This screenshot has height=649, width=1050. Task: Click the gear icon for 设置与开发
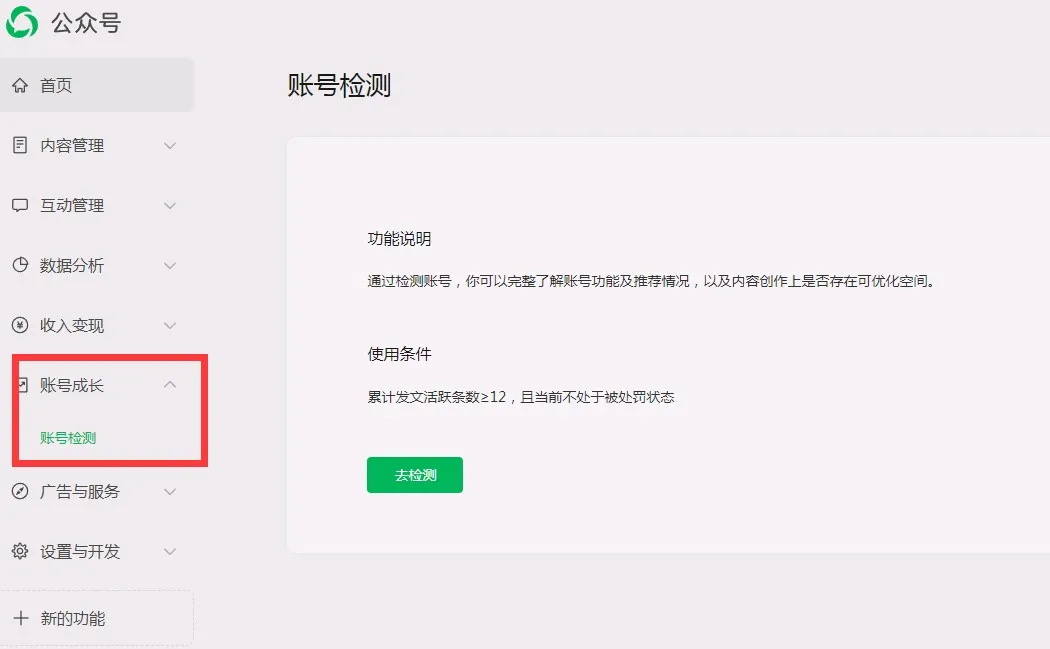coord(20,552)
